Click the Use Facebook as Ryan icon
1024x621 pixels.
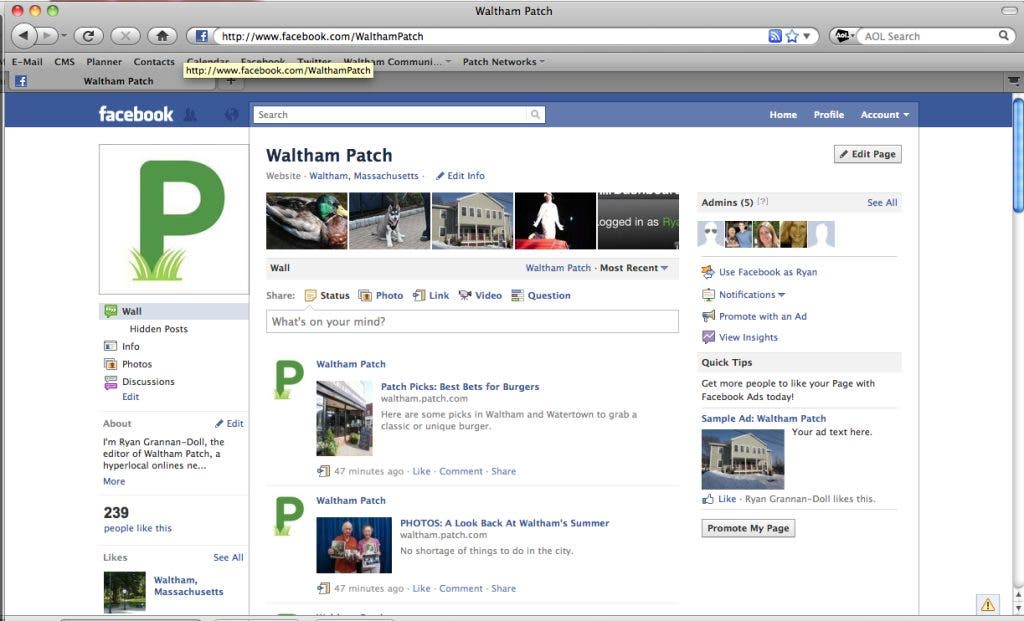pyautogui.click(x=708, y=272)
